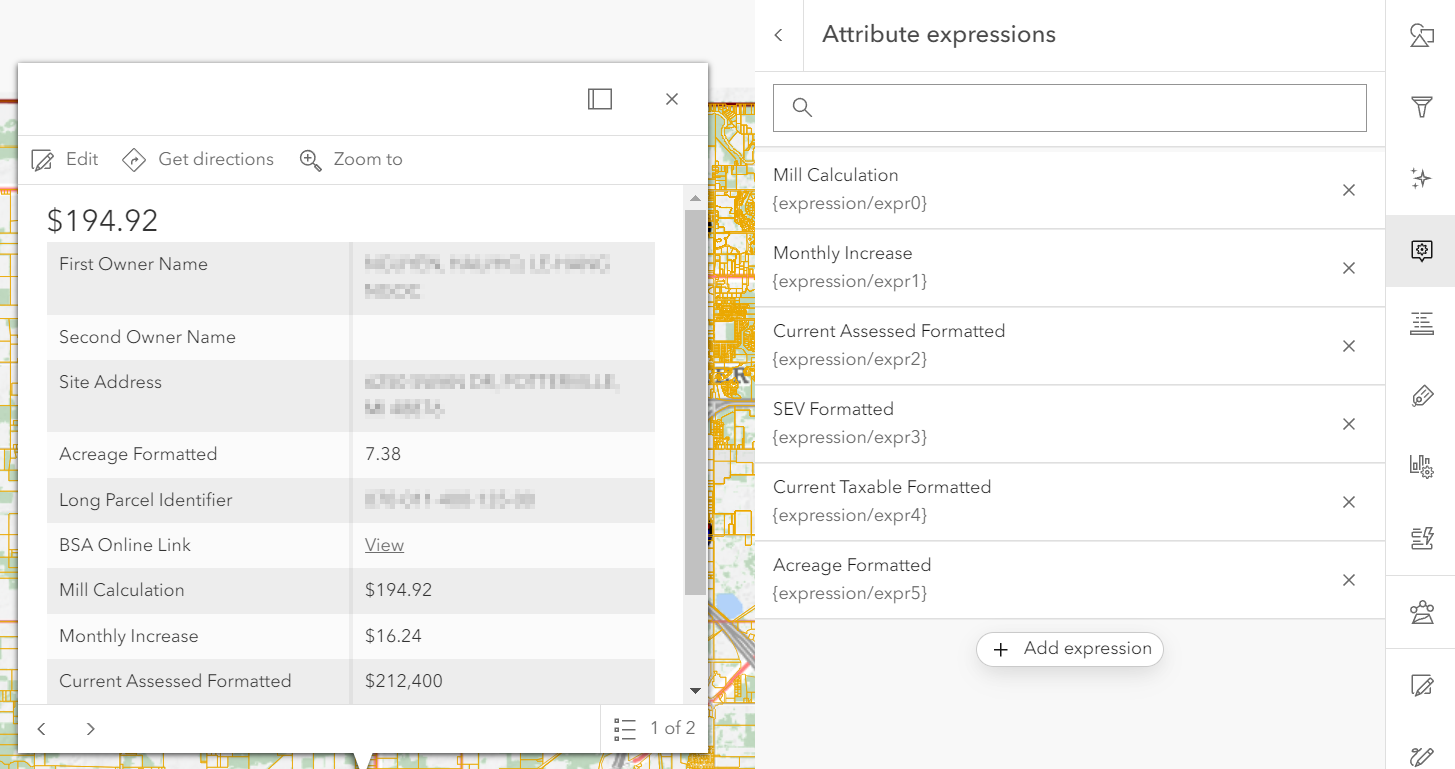The image size is (1455, 769).
Task: Open the Filter panel using the funnel icon
Action: coord(1421,106)
